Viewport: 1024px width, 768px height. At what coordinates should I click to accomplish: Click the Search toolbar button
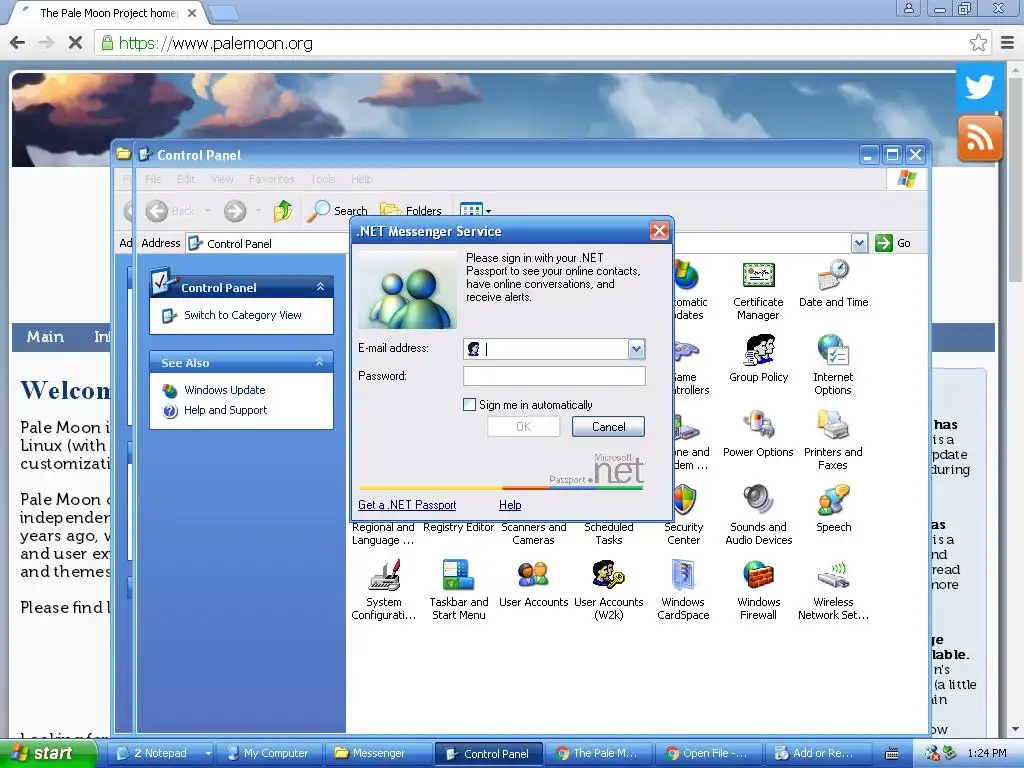click(337, 210)
